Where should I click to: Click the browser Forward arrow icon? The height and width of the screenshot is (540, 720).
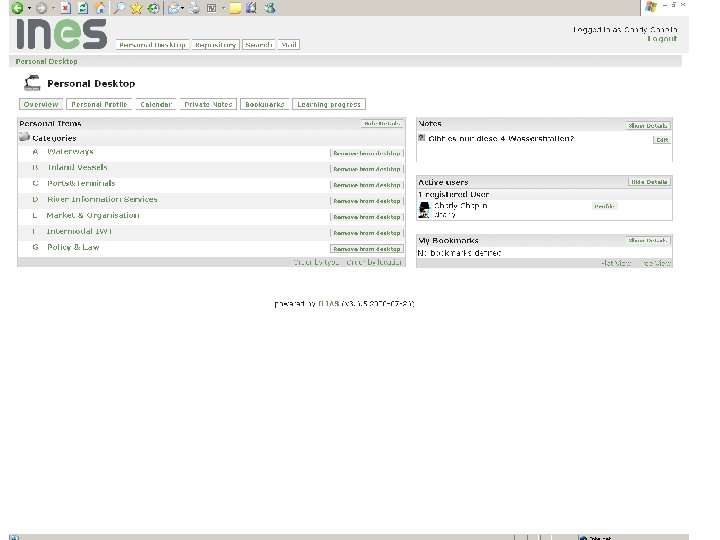(x=41, y=8)
